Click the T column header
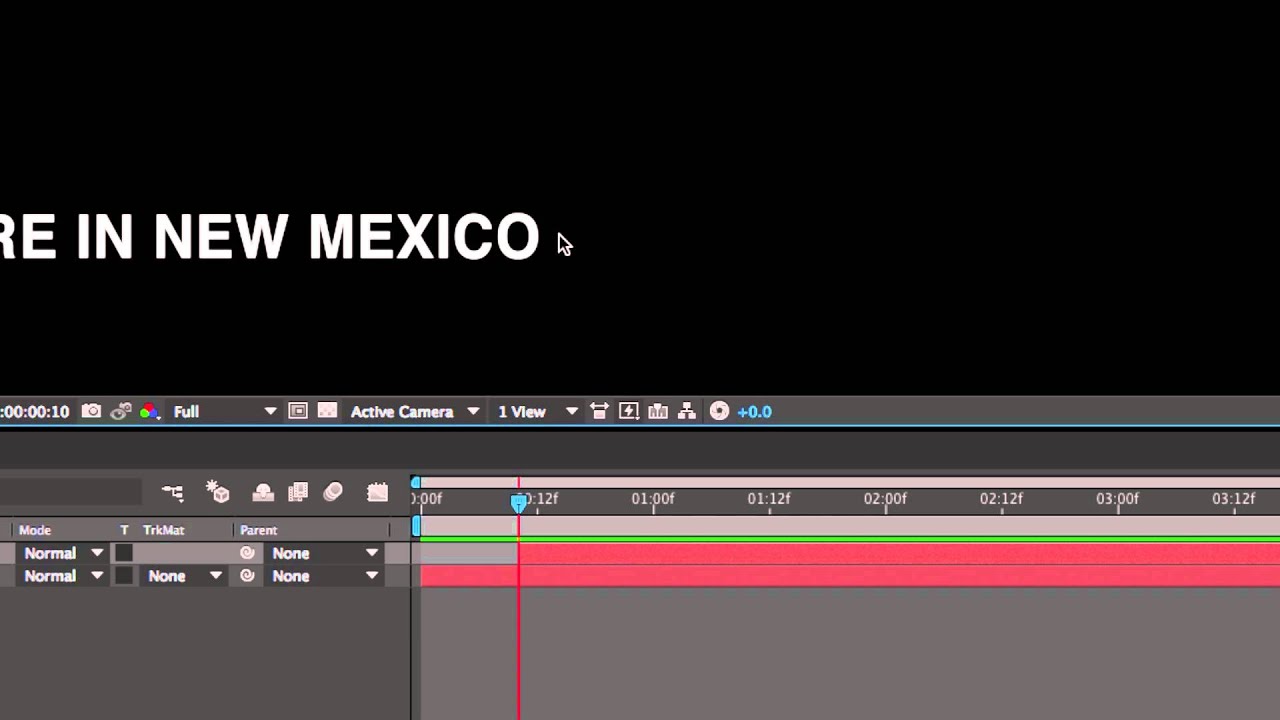This screenshot has height=720, width=1280. (124, 530)
